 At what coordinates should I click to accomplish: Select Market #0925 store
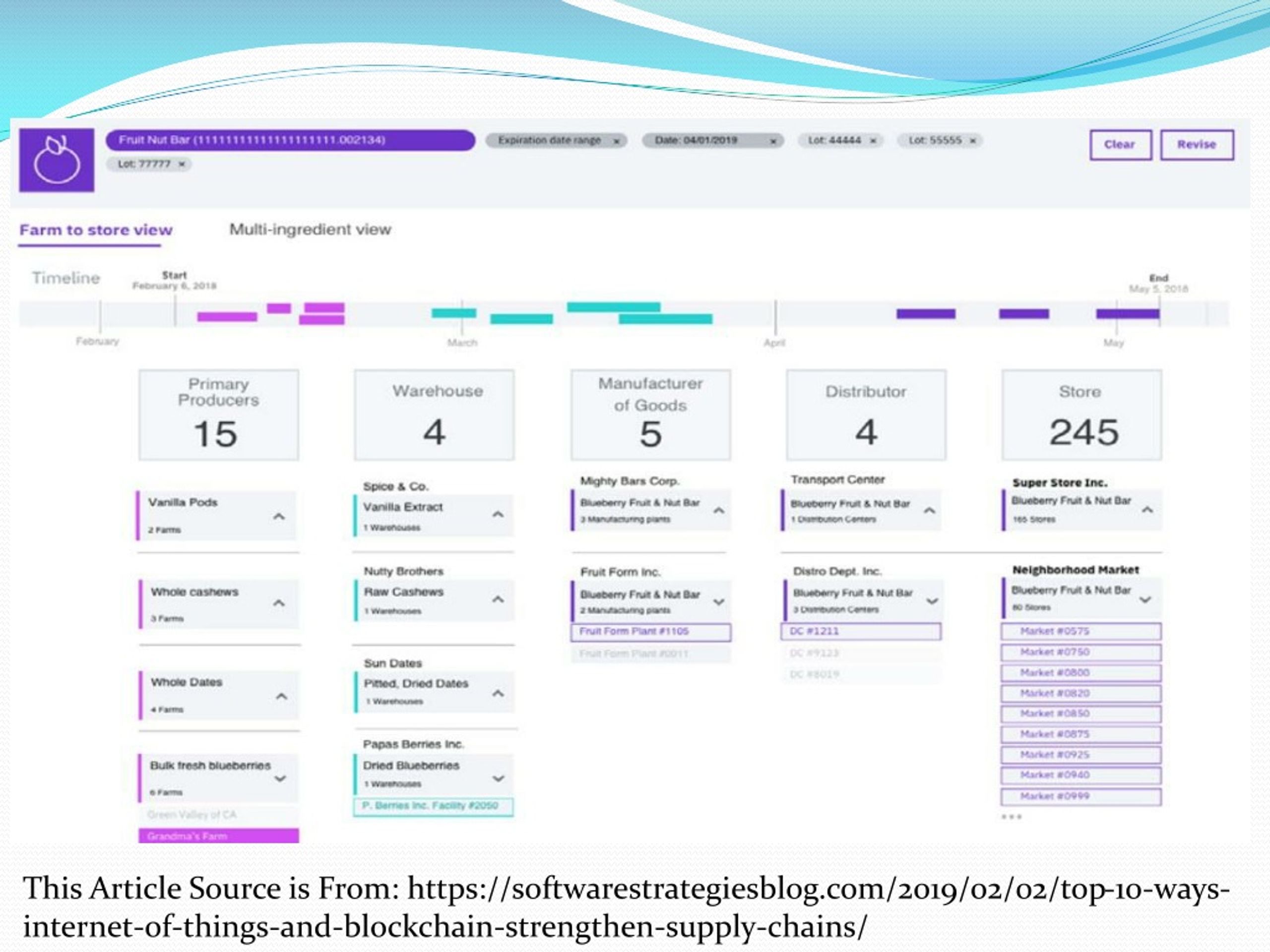[1081, 755]
